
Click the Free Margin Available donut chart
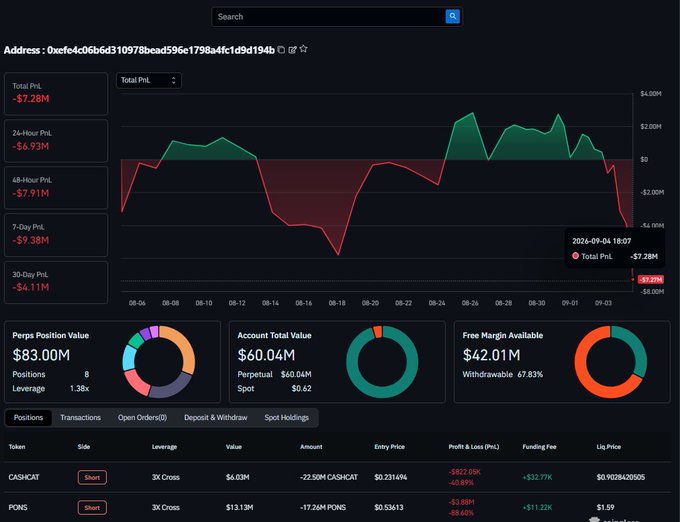click(x=611, y=362)
